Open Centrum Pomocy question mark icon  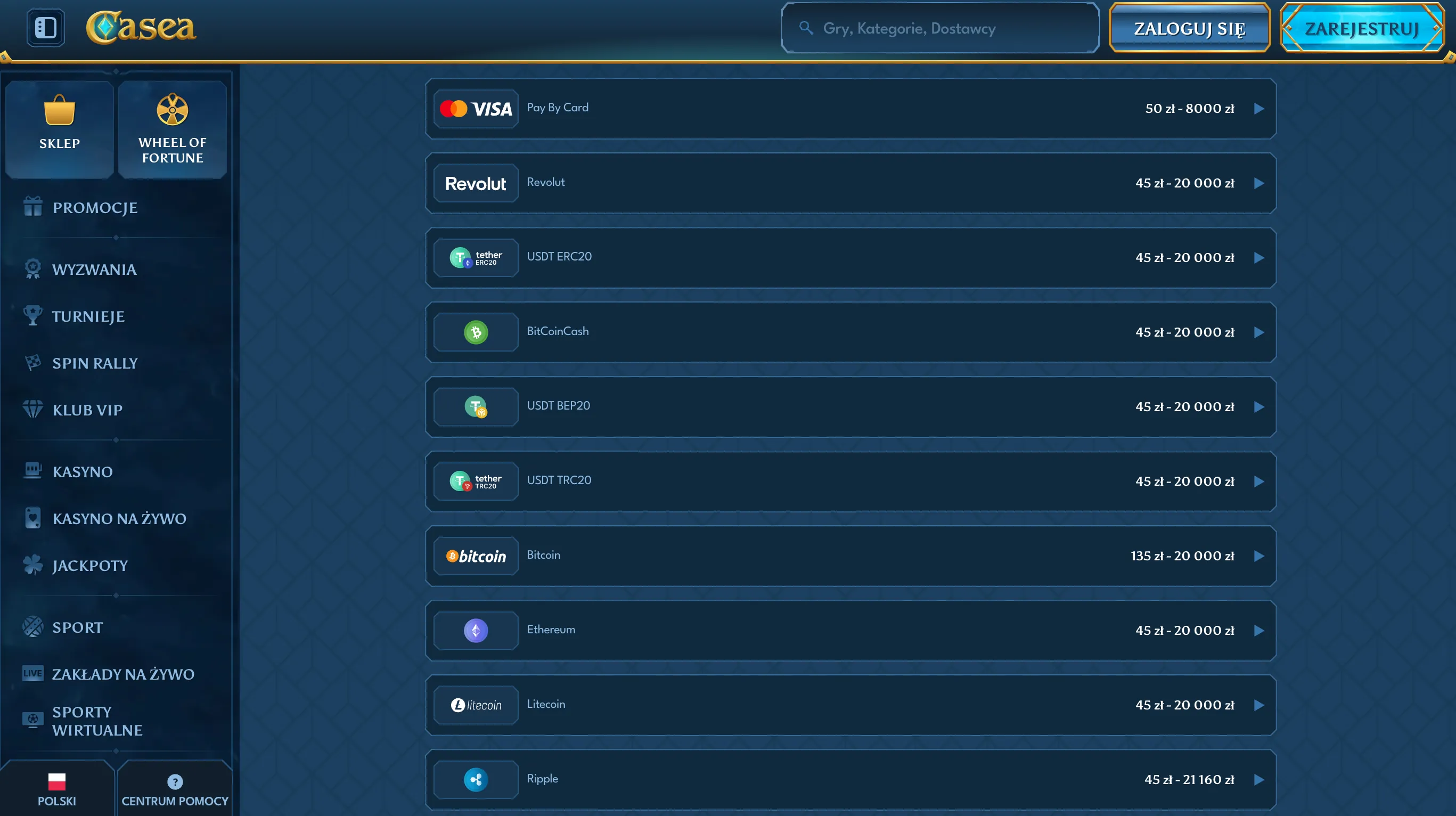click(175, 782)
